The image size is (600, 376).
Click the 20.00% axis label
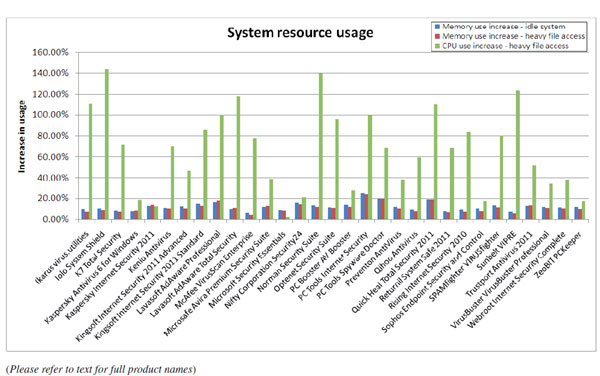53,199
